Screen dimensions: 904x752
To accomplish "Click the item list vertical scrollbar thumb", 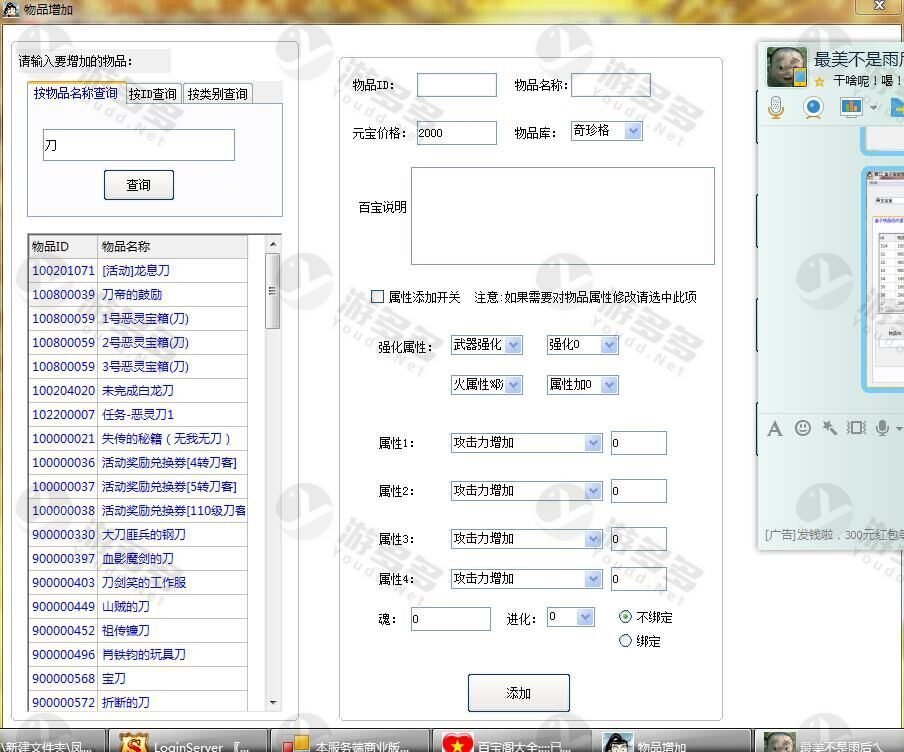I will click(272, 290).
